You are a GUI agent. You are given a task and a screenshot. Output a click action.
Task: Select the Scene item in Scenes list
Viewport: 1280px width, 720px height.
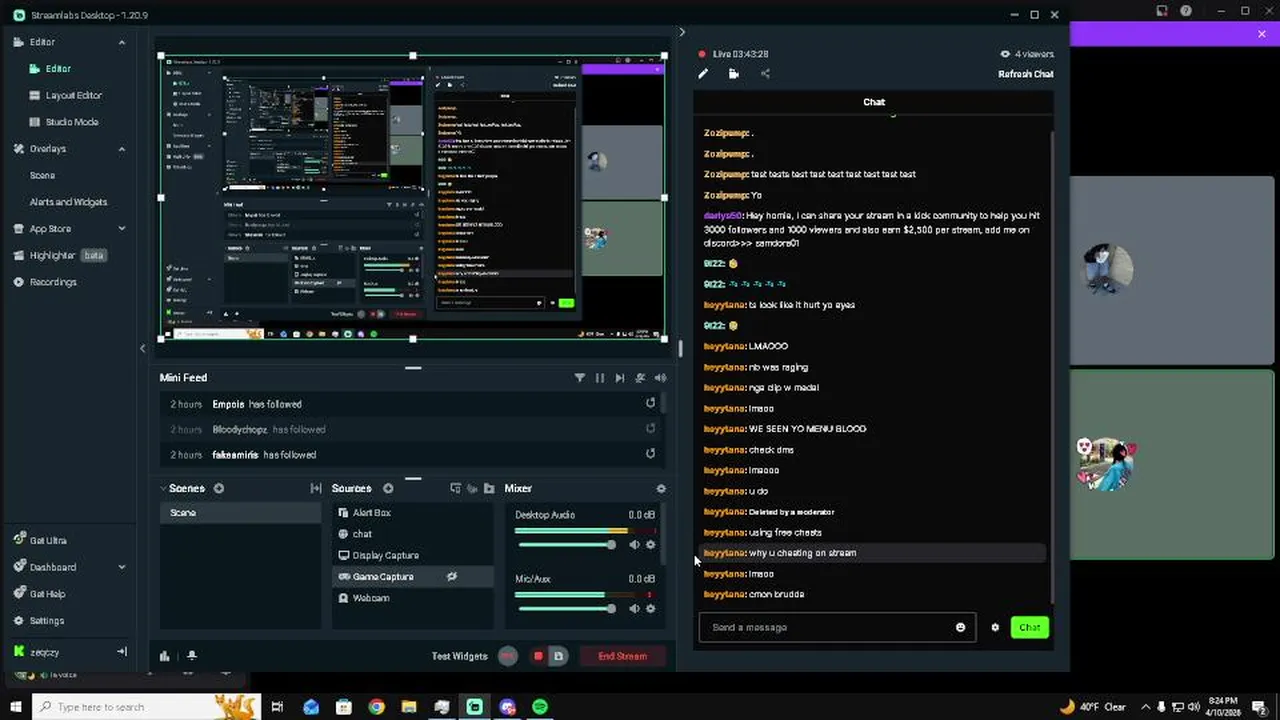pos(240,513)
